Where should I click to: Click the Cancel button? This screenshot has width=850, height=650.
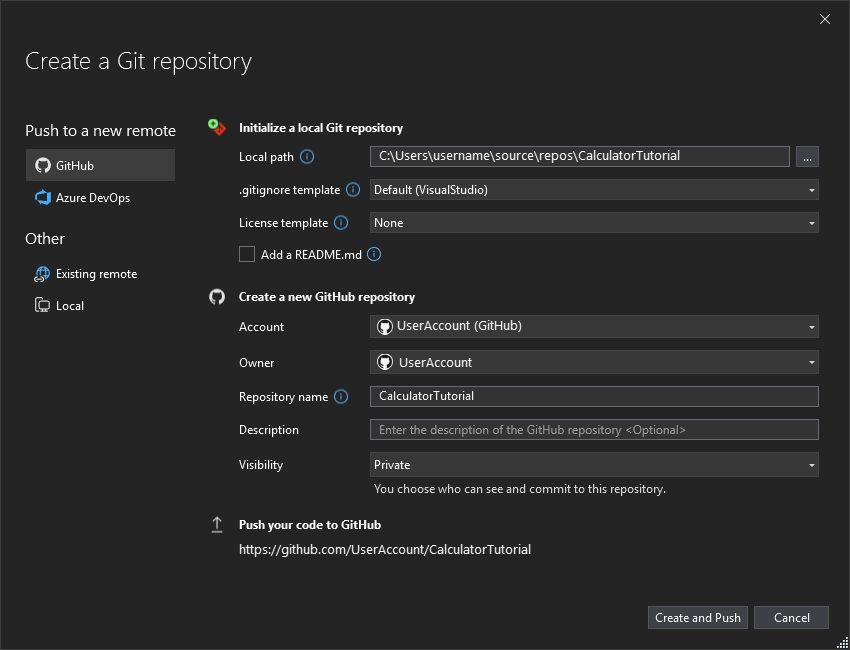click(791, 617)
